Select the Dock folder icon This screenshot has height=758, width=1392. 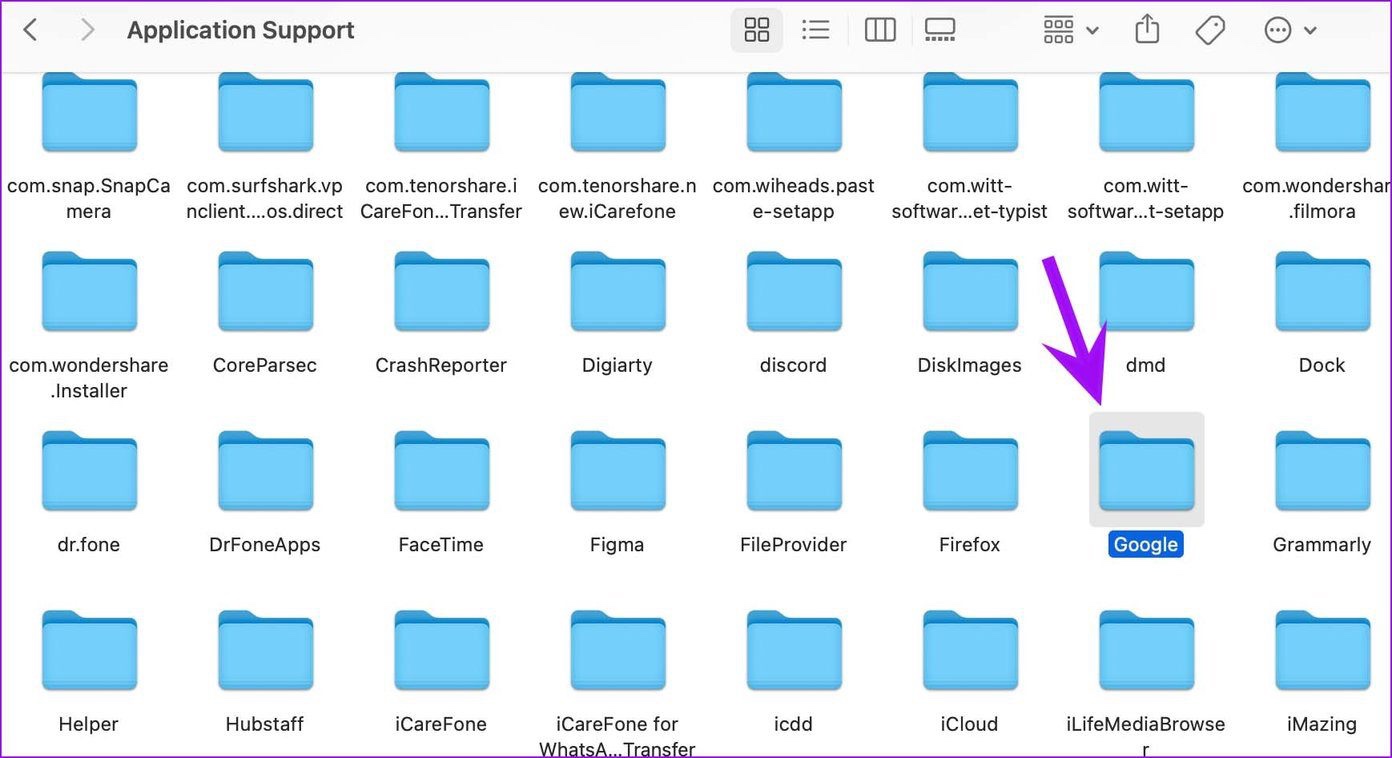(x=1322, y=292)
